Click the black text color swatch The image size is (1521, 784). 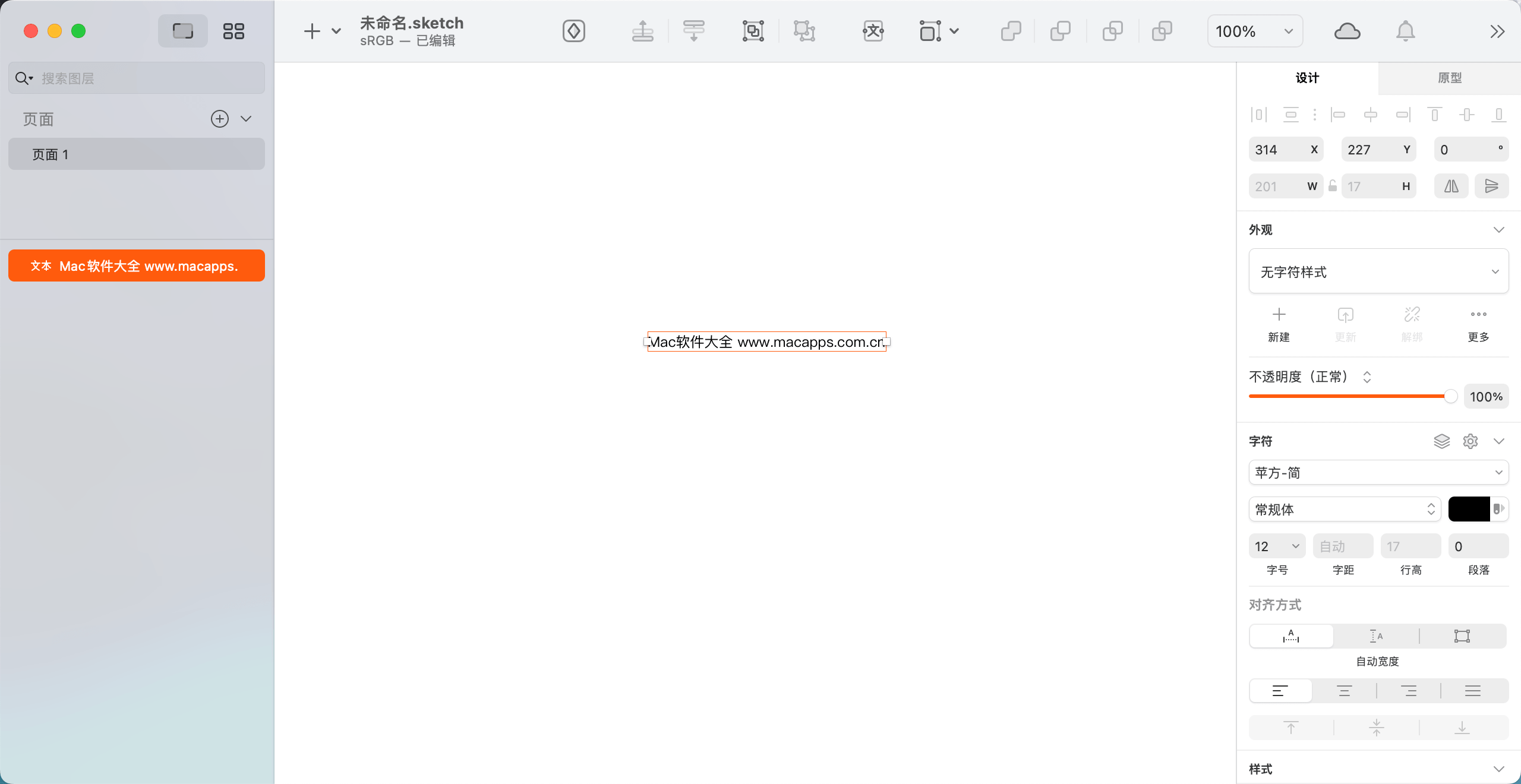point(1469,509)
